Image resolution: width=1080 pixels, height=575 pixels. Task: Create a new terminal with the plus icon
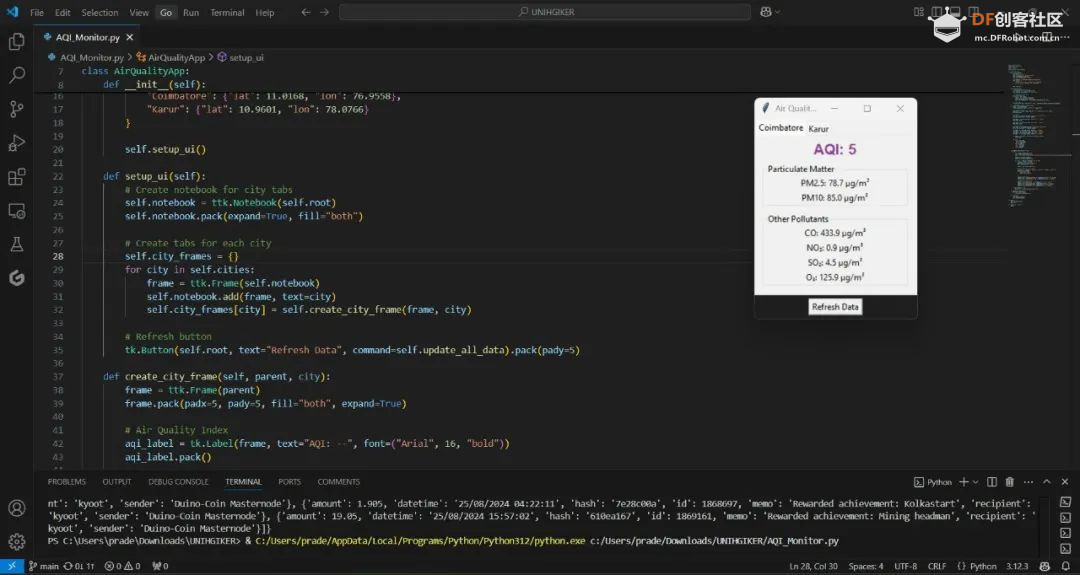point(964,482)
